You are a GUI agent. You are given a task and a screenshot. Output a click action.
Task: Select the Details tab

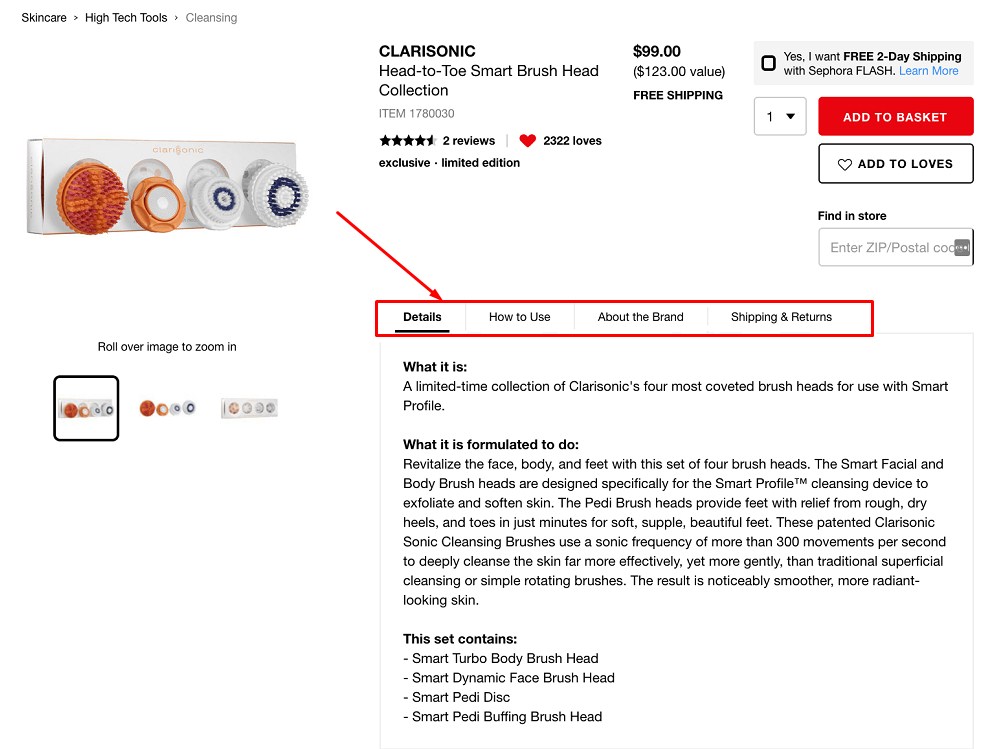[421, 316]
